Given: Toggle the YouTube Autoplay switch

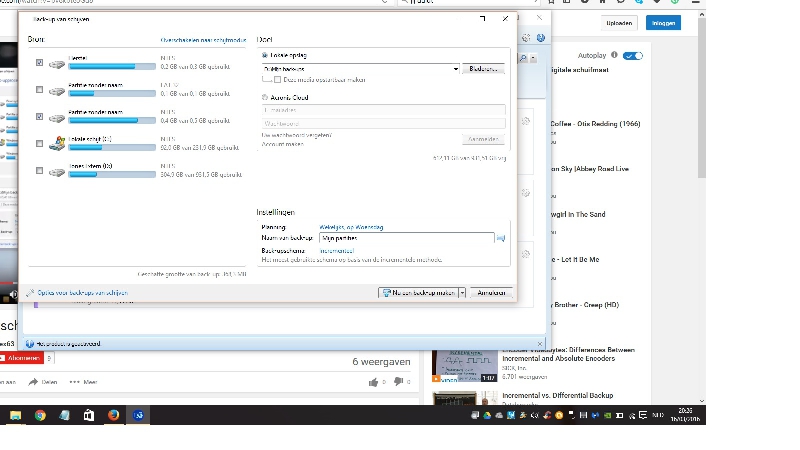Looking at the screenshot, I should (632, 56).
